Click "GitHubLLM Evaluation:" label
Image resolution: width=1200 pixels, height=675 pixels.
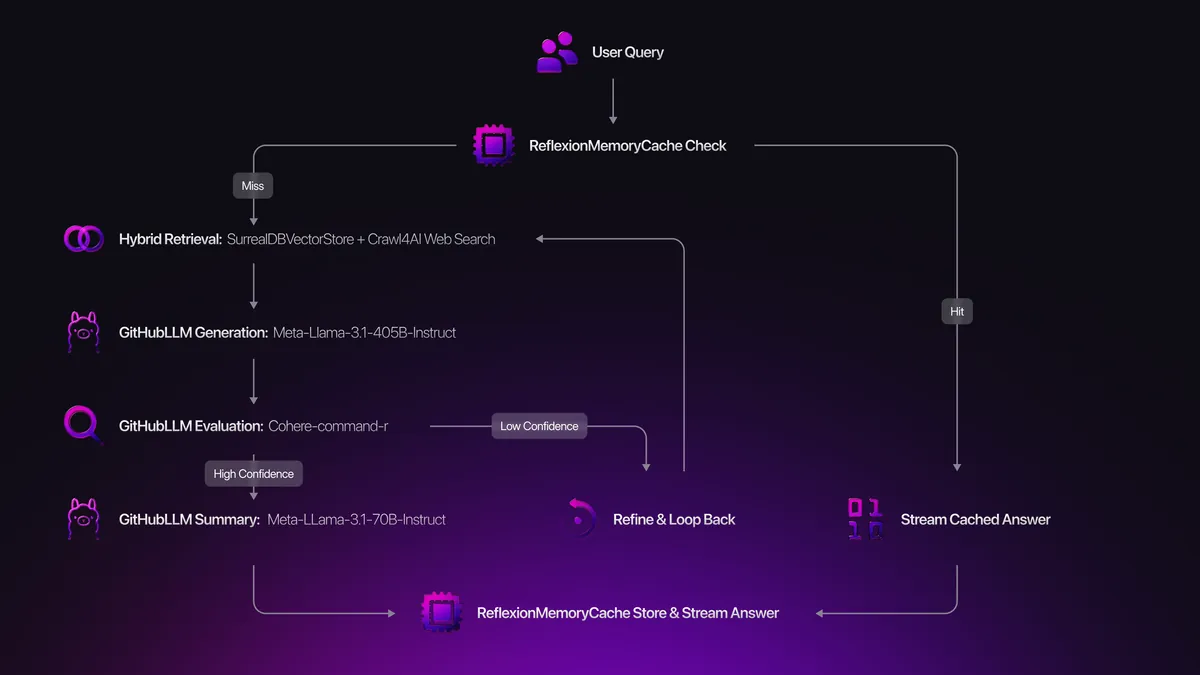191,426
